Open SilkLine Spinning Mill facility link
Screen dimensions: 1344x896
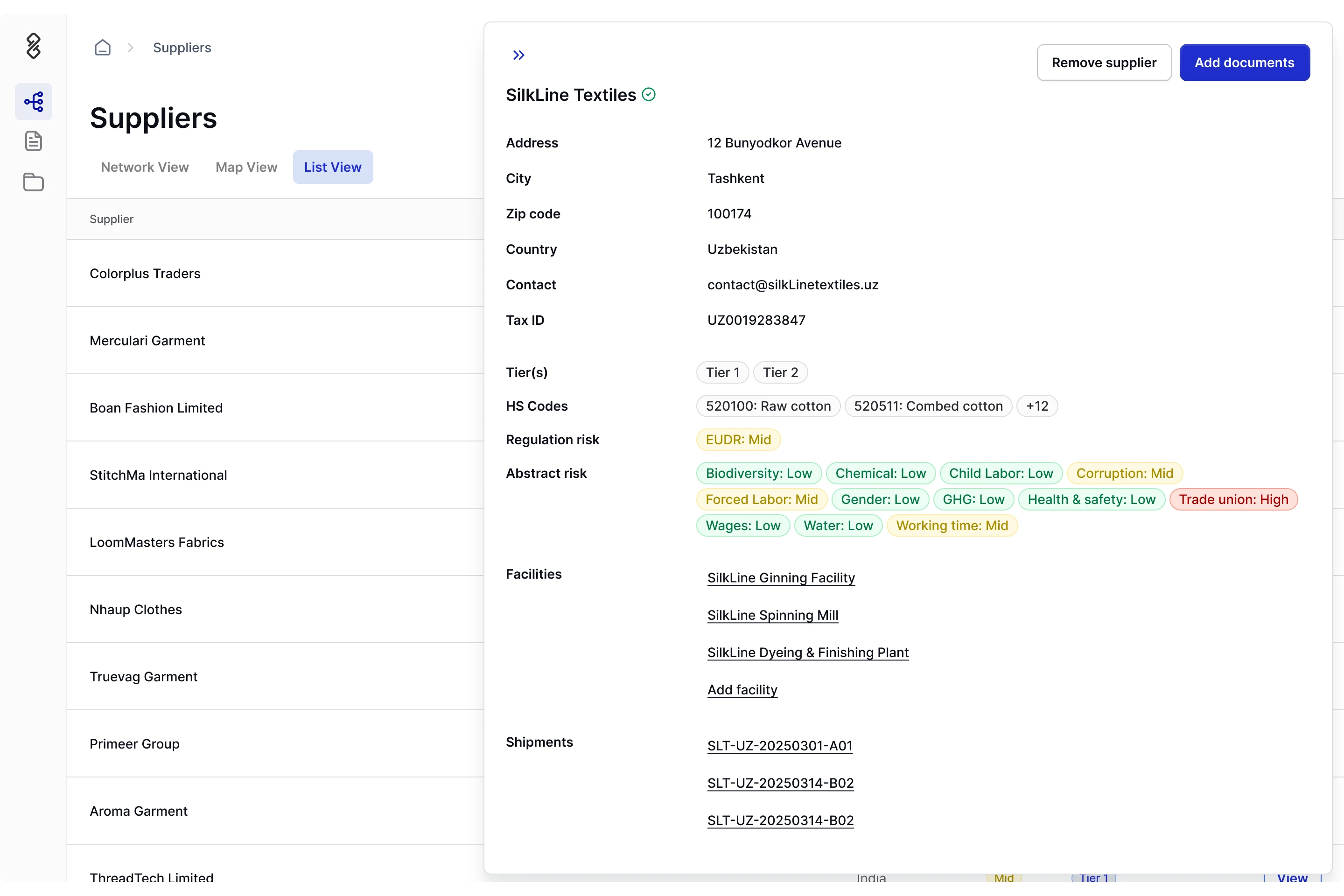tap(773, 615)
